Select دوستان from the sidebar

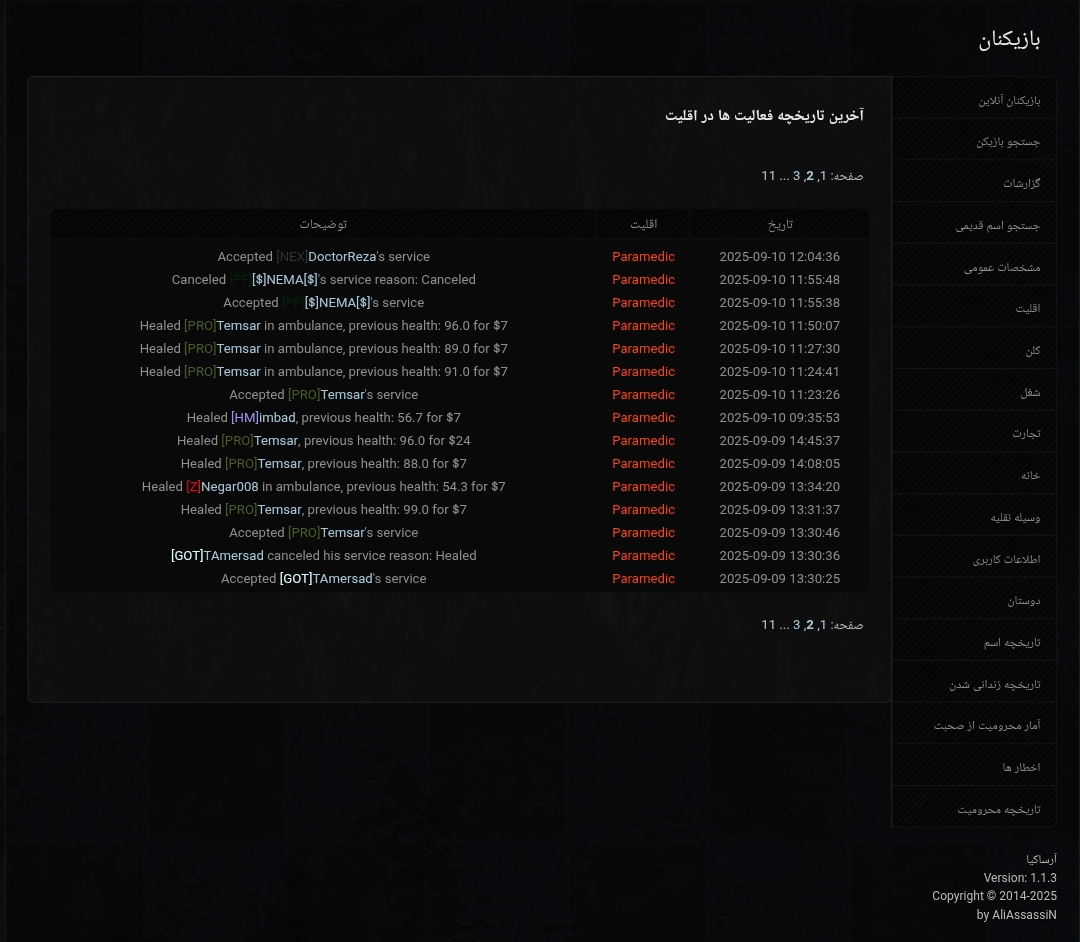(x=973, y=598)
